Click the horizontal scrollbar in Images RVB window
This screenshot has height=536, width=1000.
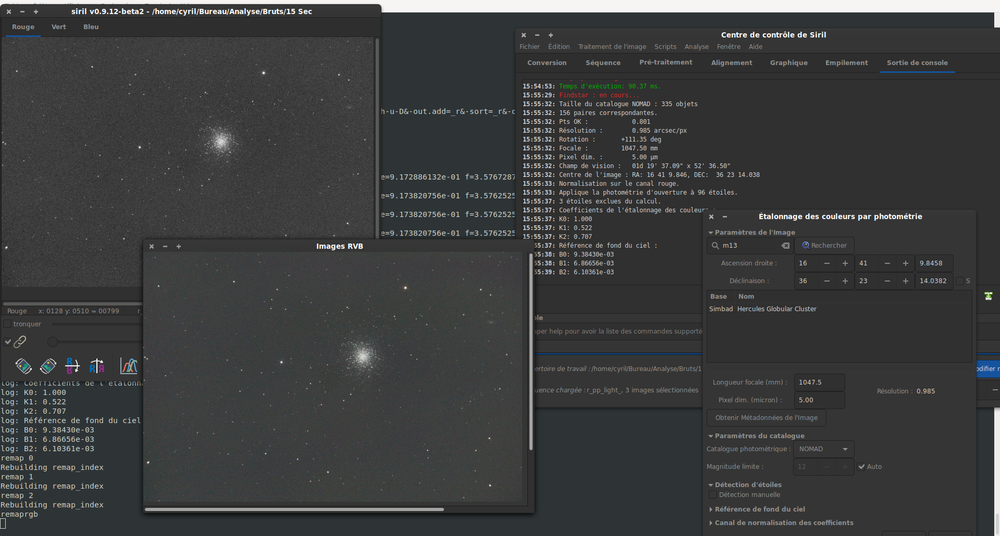[x=294, y=509]
